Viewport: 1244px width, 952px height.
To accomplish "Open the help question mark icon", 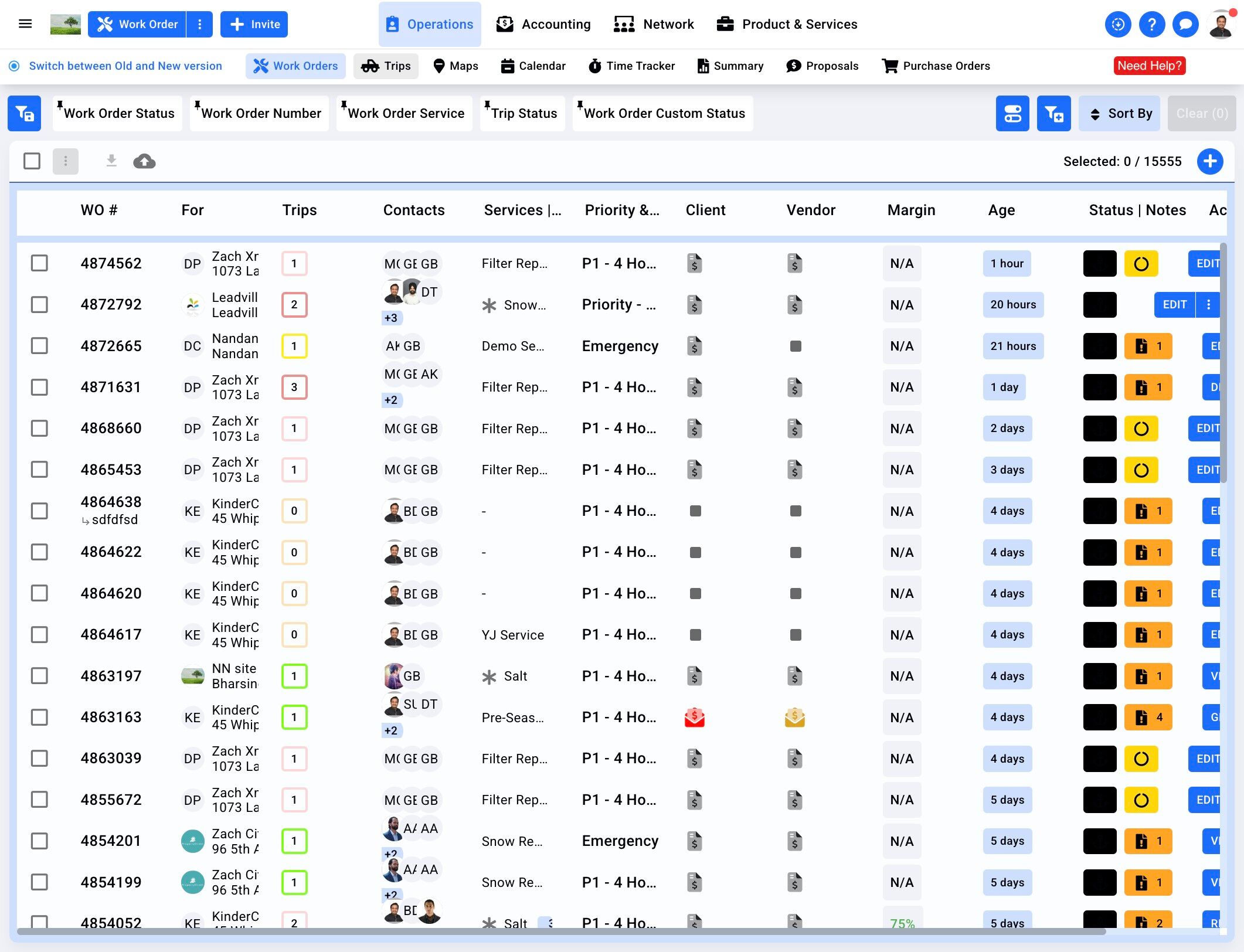I will pos(1151,25).
